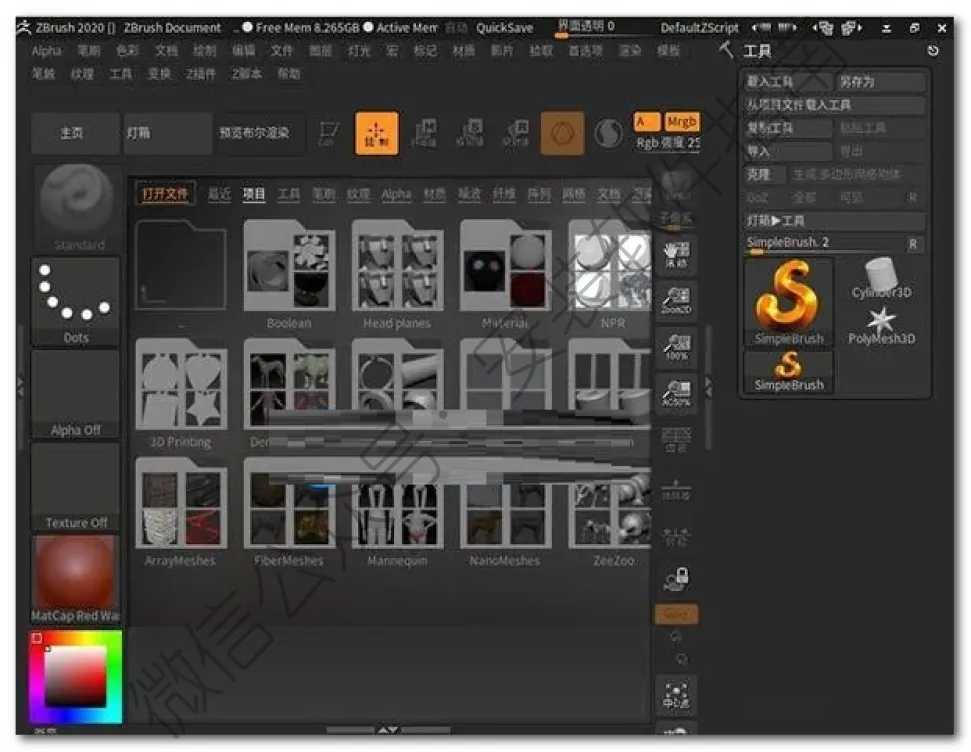Viewport: 971px width, 752px height.
Task: Select the Standard brush thumbnail
Action: [x=77, y=209]
